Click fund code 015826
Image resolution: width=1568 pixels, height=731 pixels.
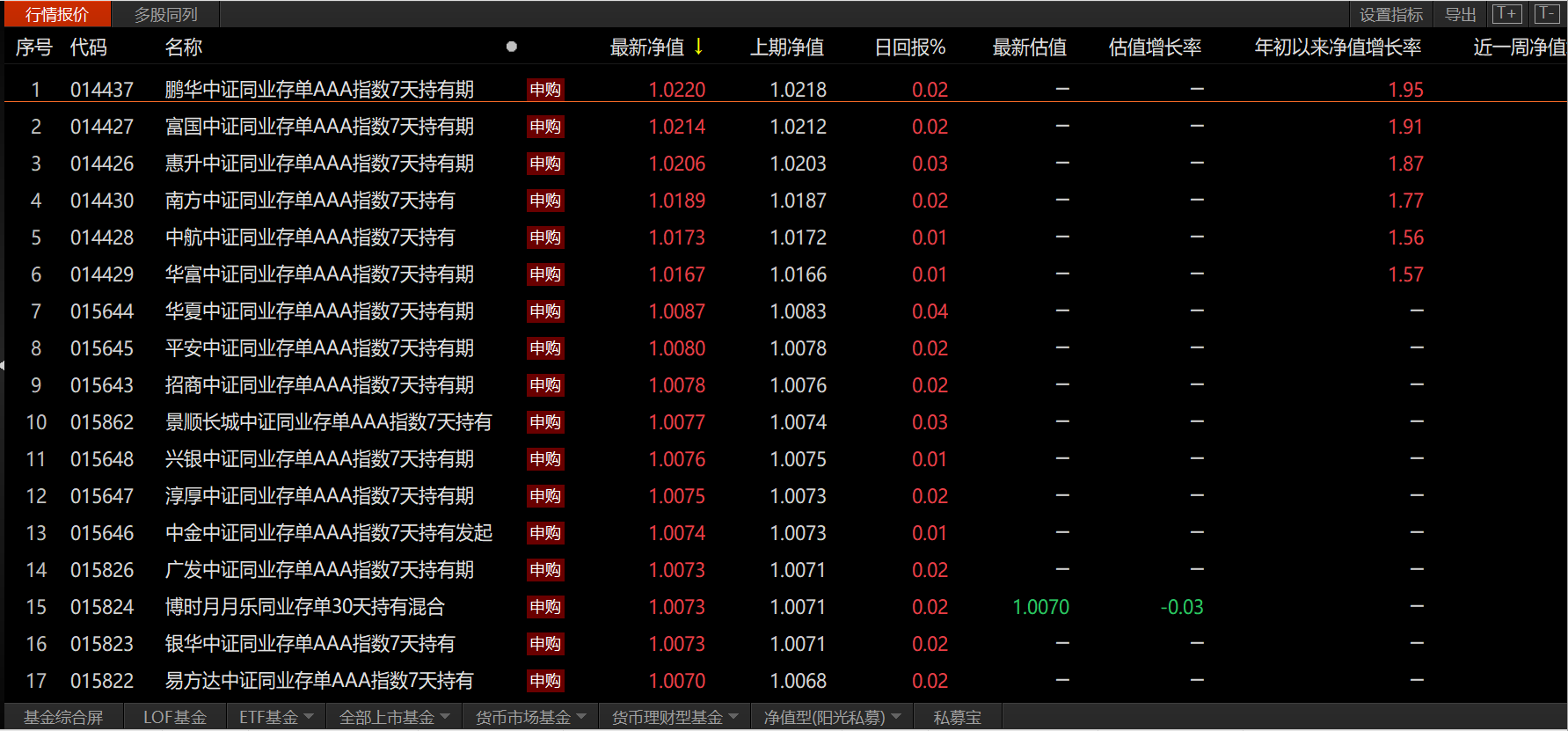click(102, 570)
